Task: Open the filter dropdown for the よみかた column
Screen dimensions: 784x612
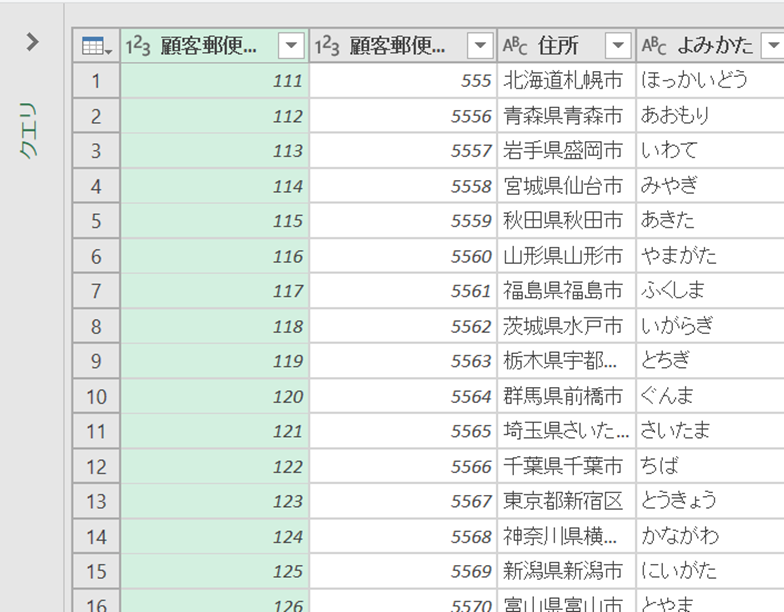Action: coord(772,46)
